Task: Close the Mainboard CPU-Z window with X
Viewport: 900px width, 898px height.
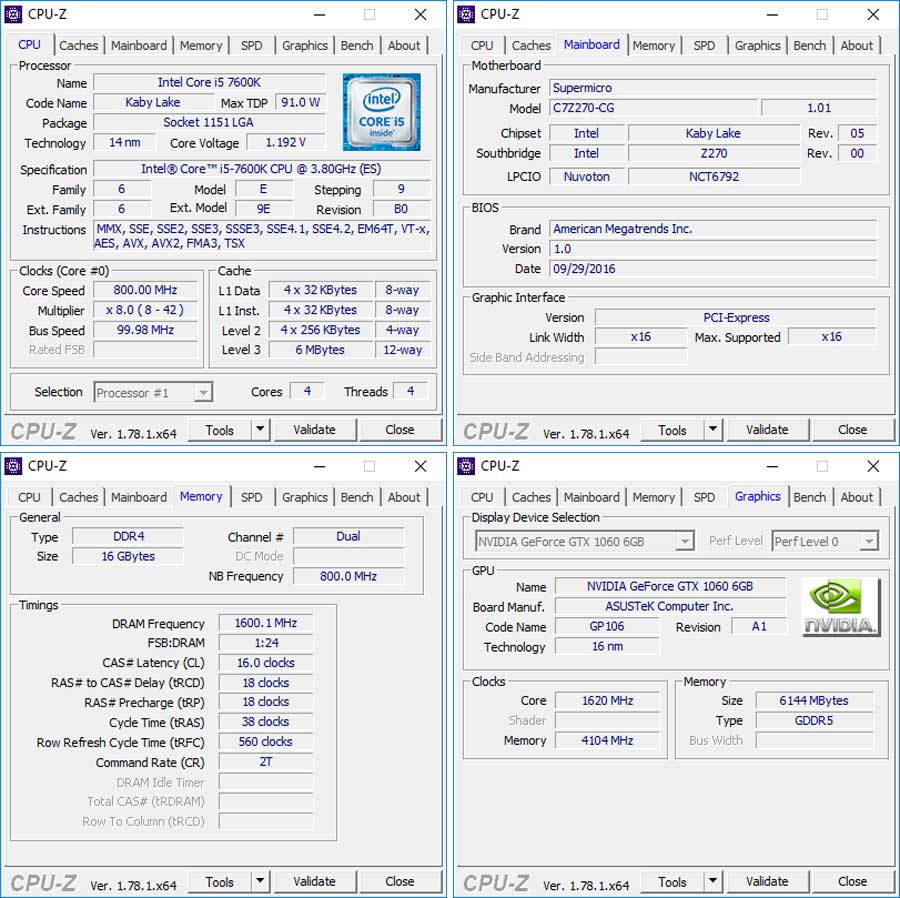Action: (873, 15)
